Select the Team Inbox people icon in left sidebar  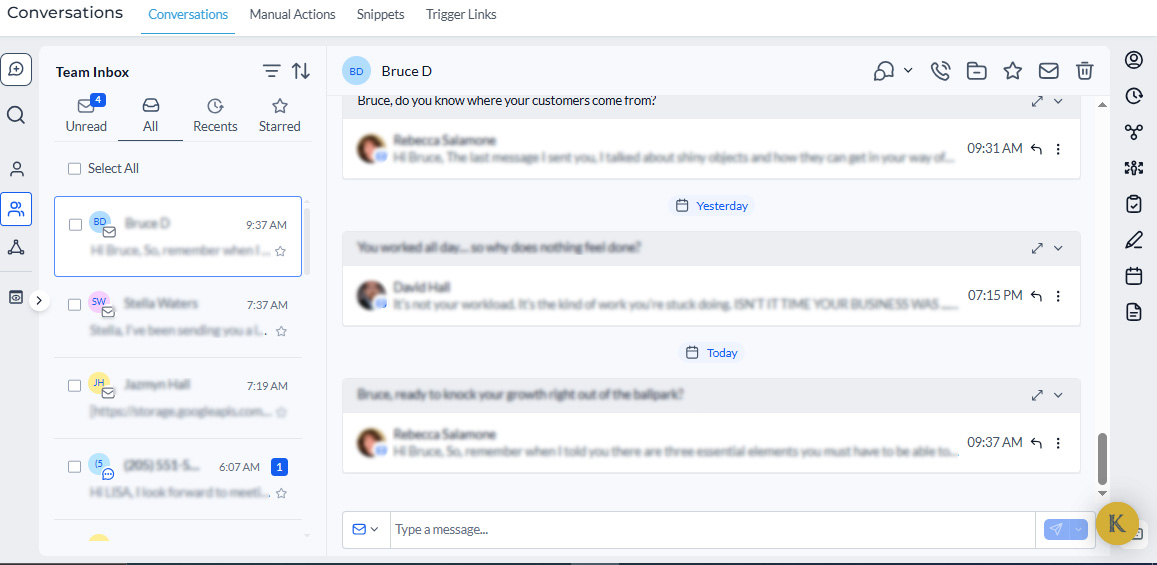(16, 209)
